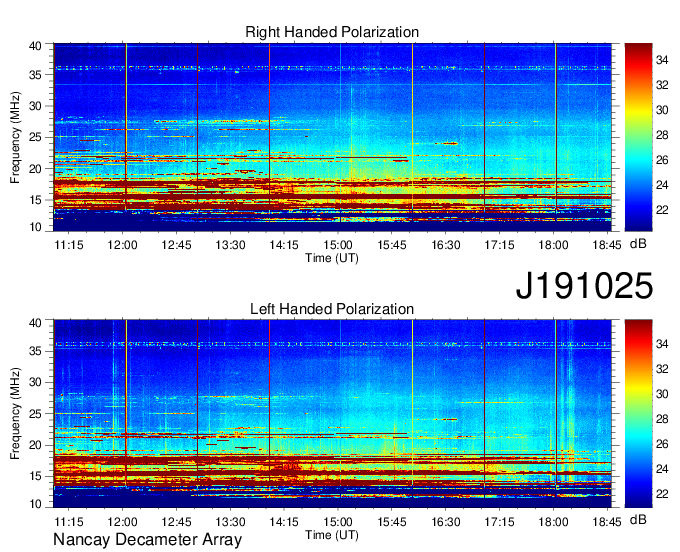The height and width of the screenshot is (552, 680).
Task: Click the "15:45" tick on Right Handed plot
Action: pos(392,245)
